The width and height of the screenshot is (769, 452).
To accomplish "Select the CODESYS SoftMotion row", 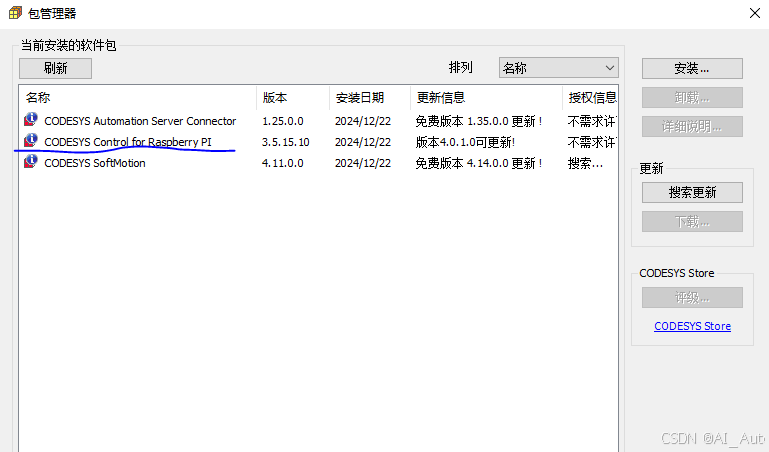I will click(x=318, y=163).
